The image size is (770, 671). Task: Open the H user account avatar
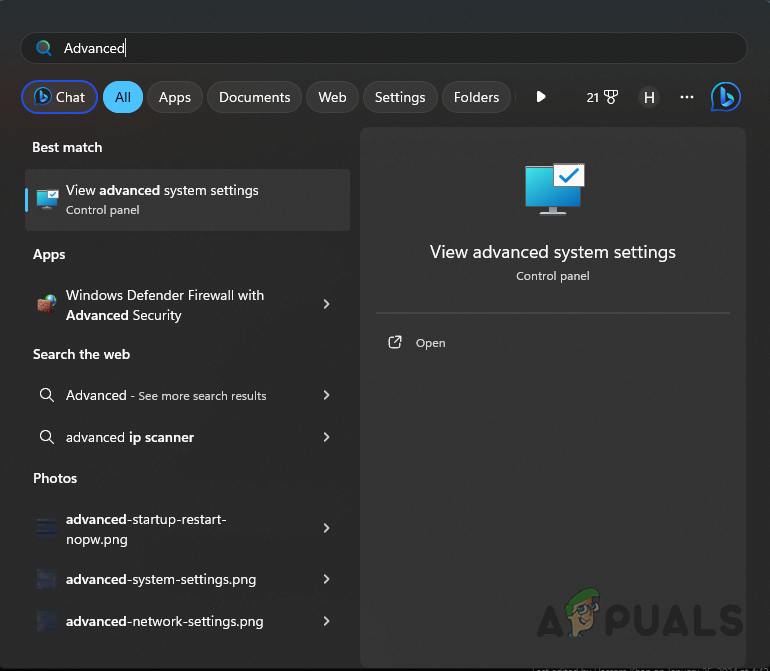point(649,97)
